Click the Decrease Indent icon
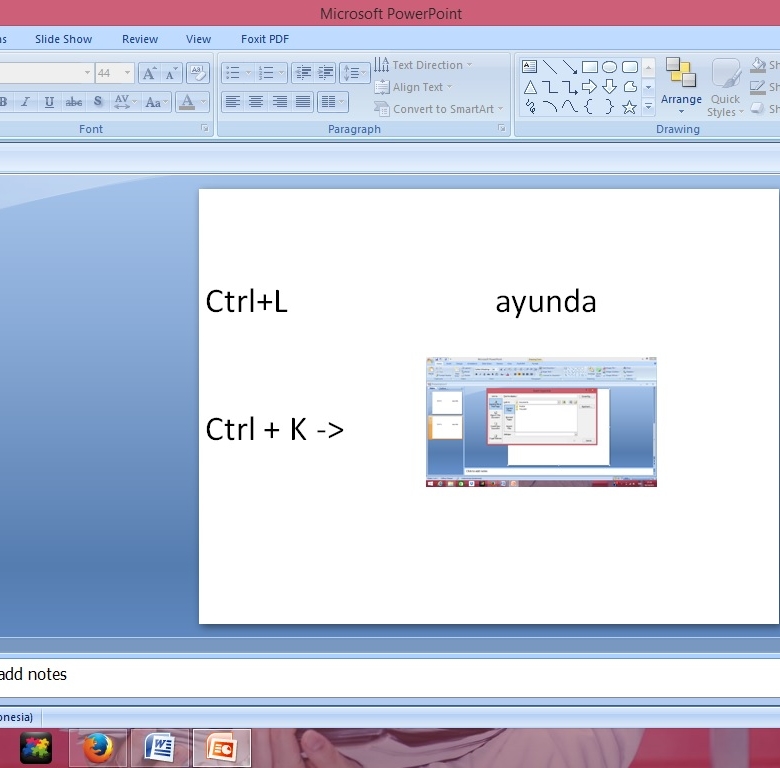780x768 pixels. 303,73
